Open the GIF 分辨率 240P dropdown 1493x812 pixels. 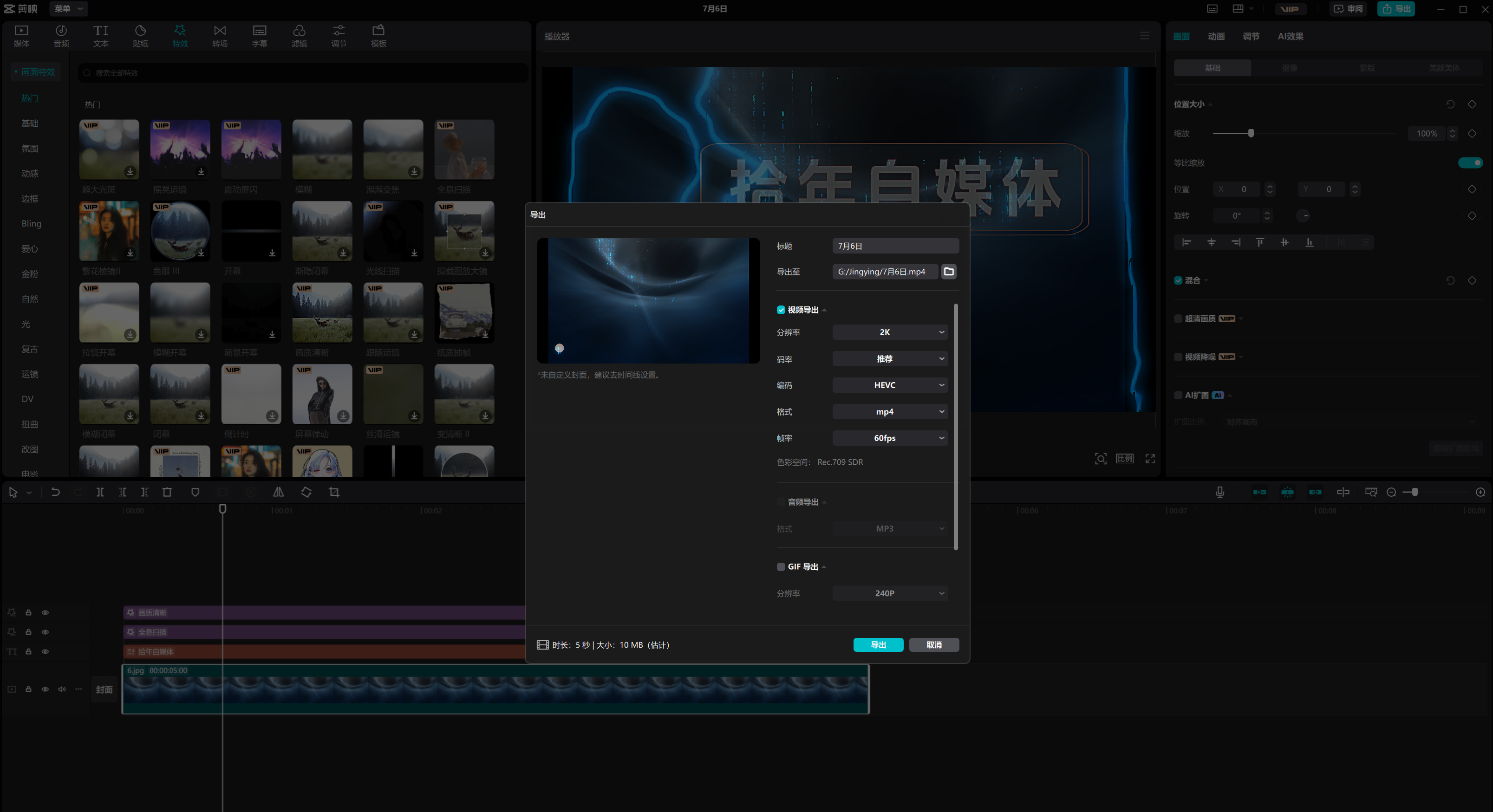pos(890,593)
